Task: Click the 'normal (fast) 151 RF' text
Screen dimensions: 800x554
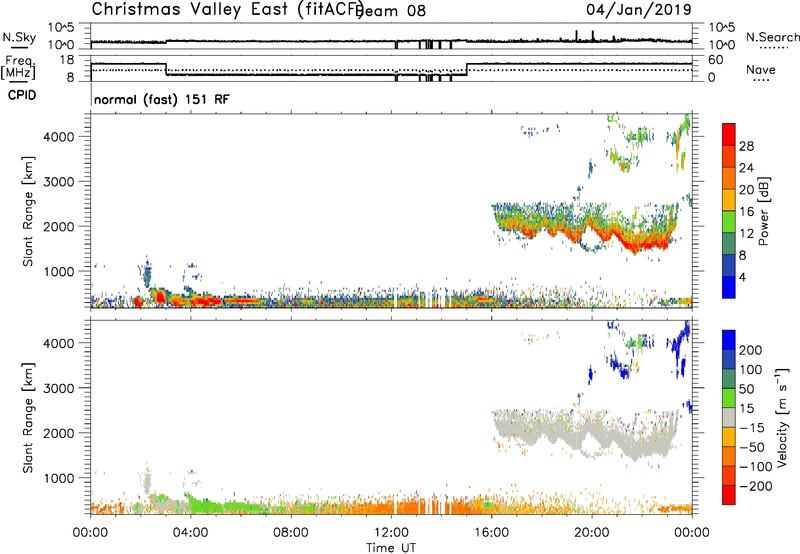Action: [x=162, y=99]
